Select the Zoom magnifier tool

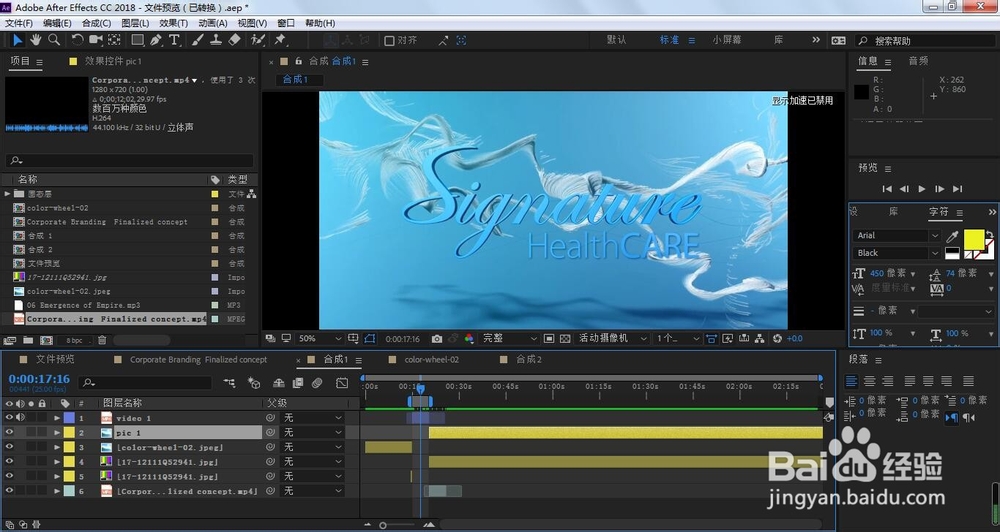54,40
